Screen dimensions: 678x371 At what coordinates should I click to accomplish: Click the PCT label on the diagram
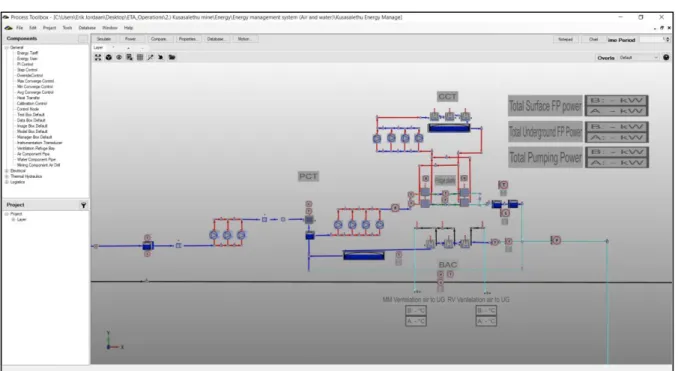[x=308, y=176]
